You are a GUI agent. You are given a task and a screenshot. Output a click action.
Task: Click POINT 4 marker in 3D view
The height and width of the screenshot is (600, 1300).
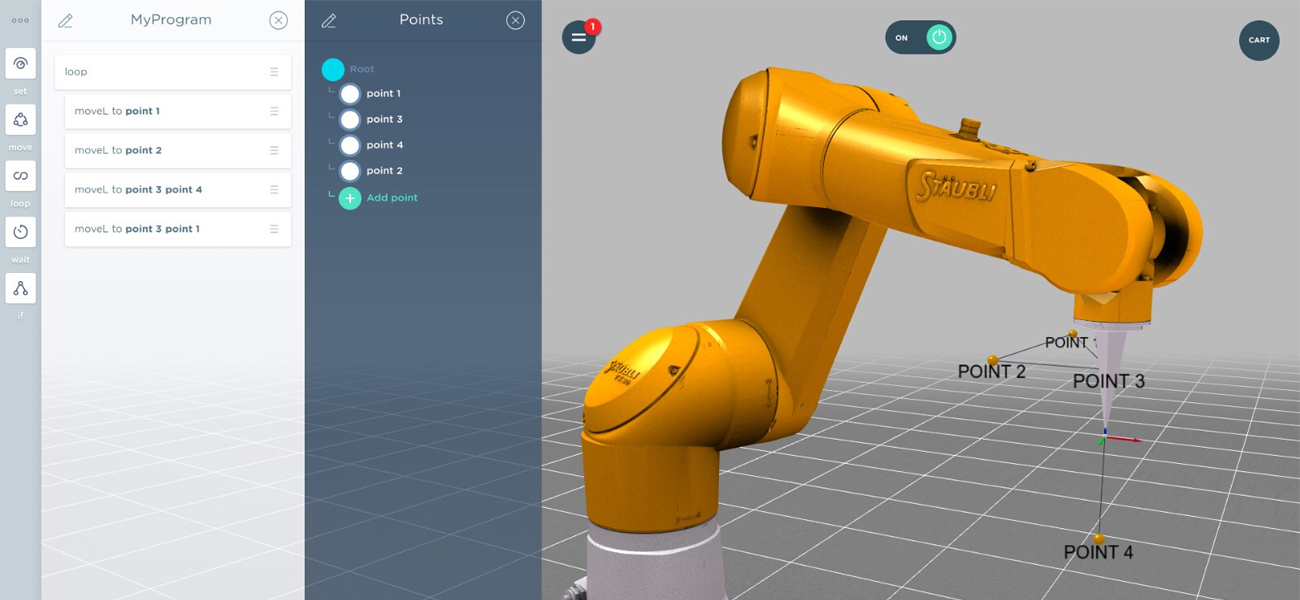pyautogui.click(x=1099, y=539)
